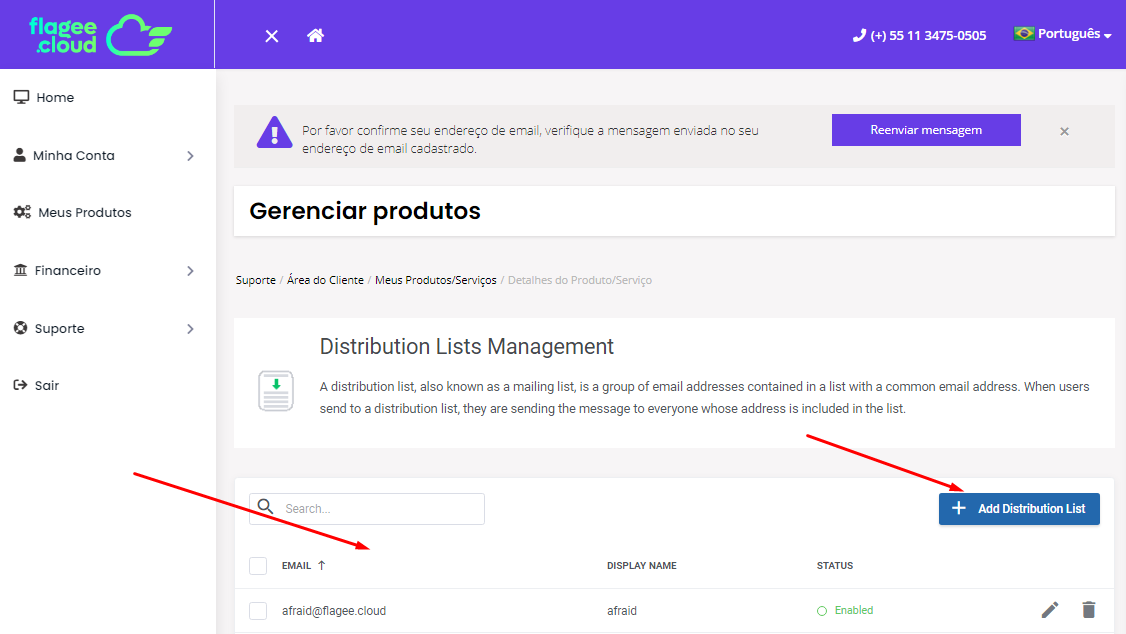
Task: Edit afraid@flagee.cloud with the pencil icon
Action: click(1049, 610)
